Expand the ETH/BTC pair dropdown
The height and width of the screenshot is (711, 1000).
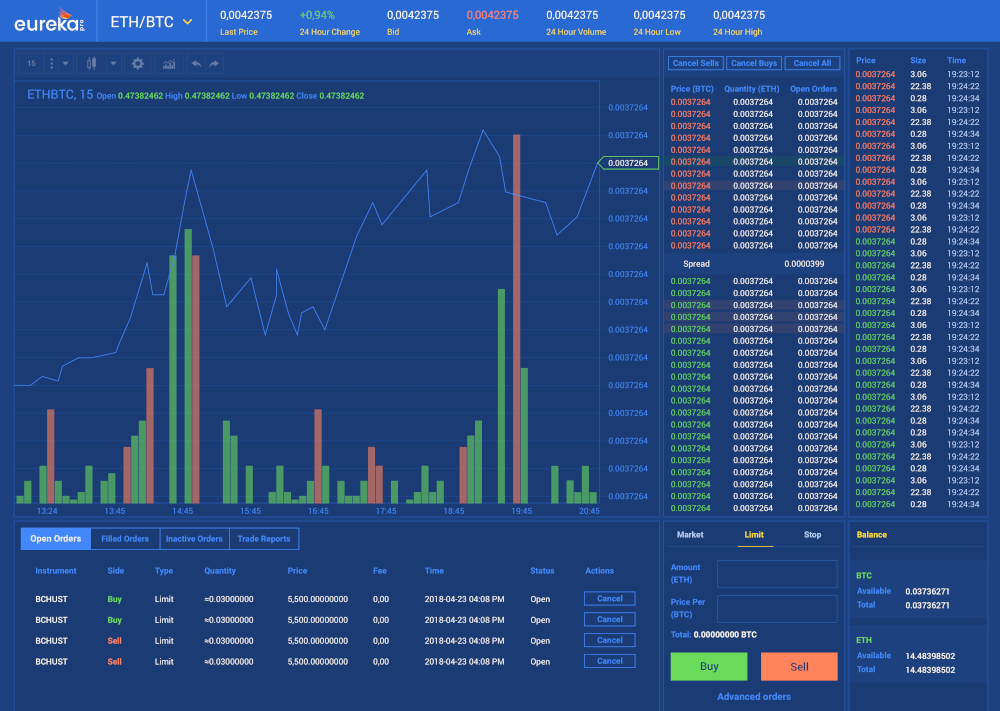(x=187, y=22)
